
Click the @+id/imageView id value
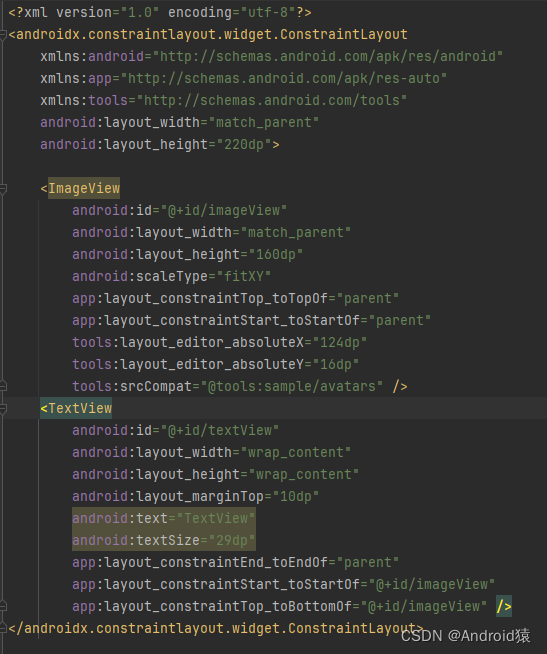(x=224, y=211)
